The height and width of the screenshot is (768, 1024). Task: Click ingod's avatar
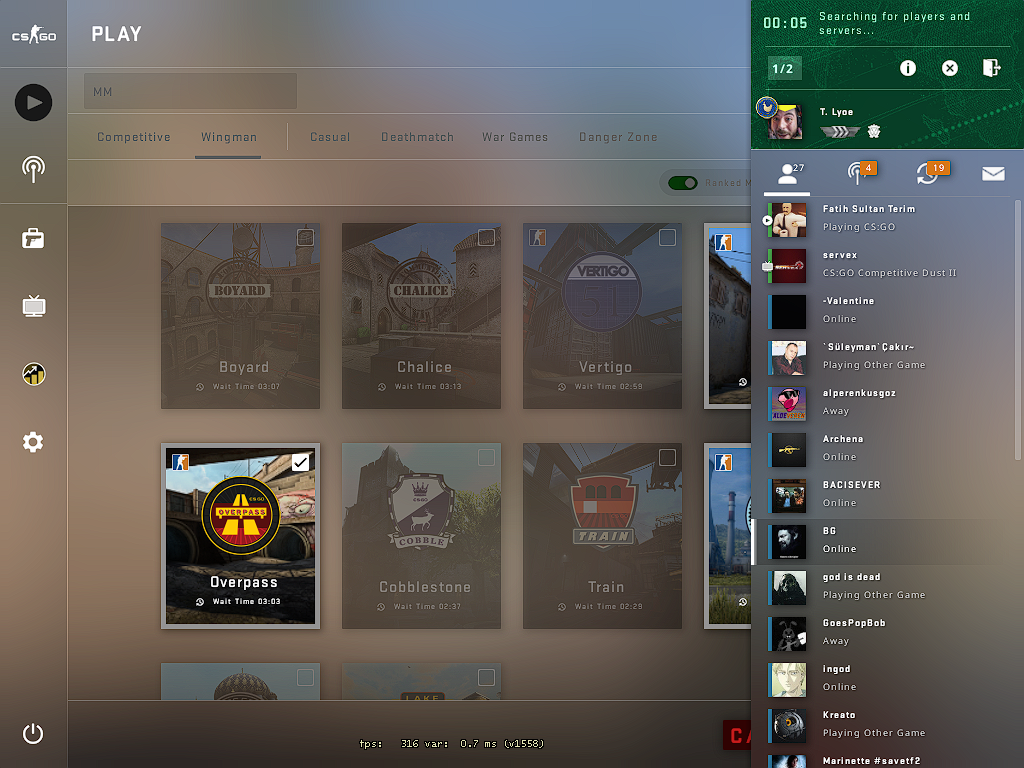788,680
